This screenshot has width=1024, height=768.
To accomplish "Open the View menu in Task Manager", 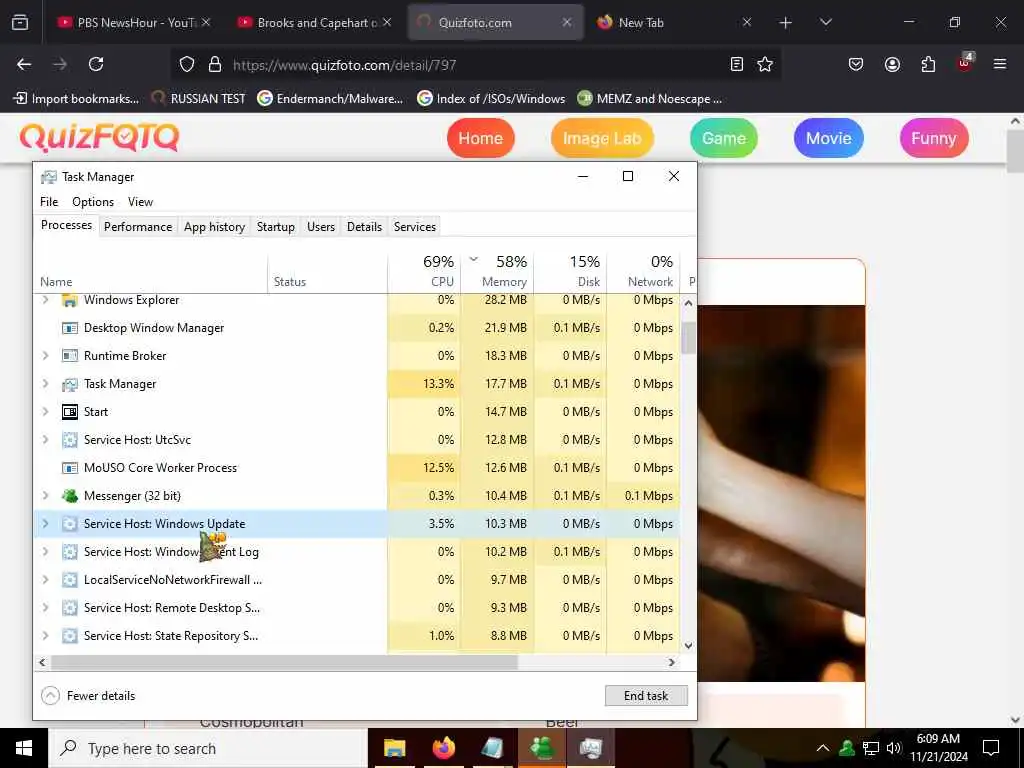I will (140, 202).
